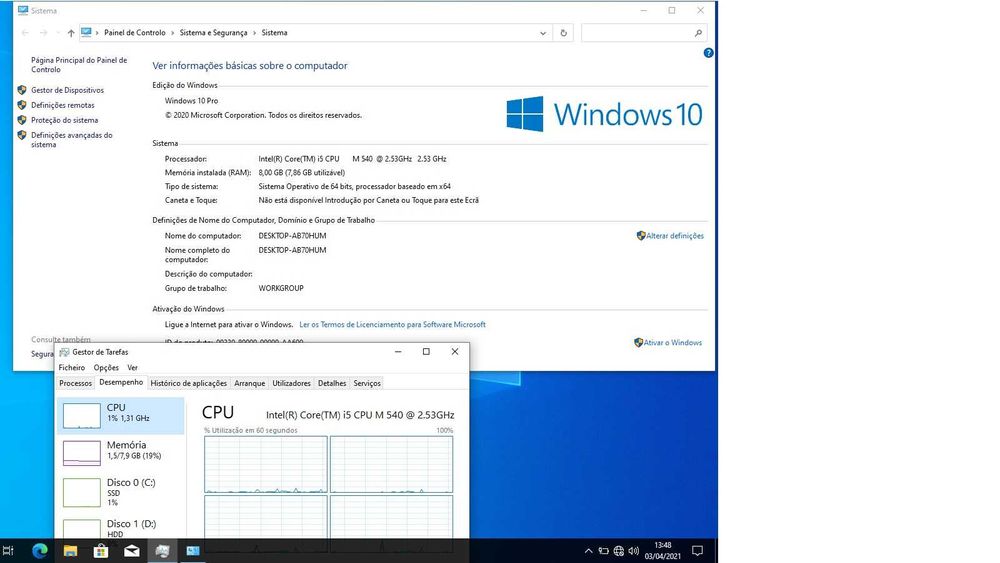The image size is (1000, 563).
Task: Open Proteção do sistema
Action: tap(64, 120)
